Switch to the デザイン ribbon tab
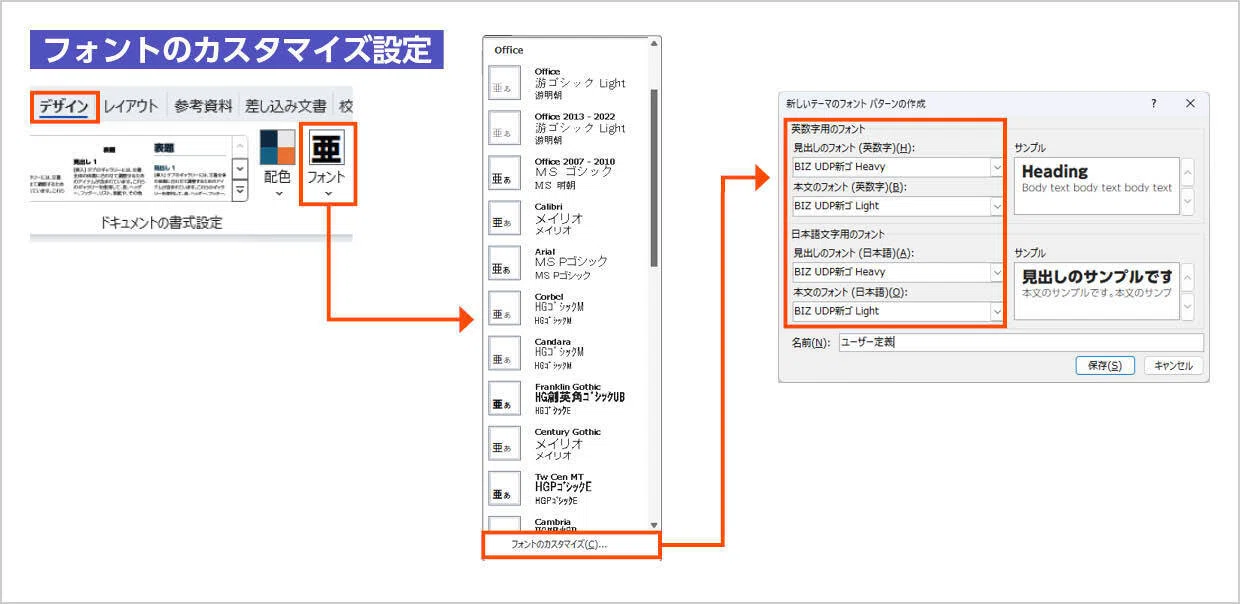This screenshot has width=1240, height=604. [64, 106]
